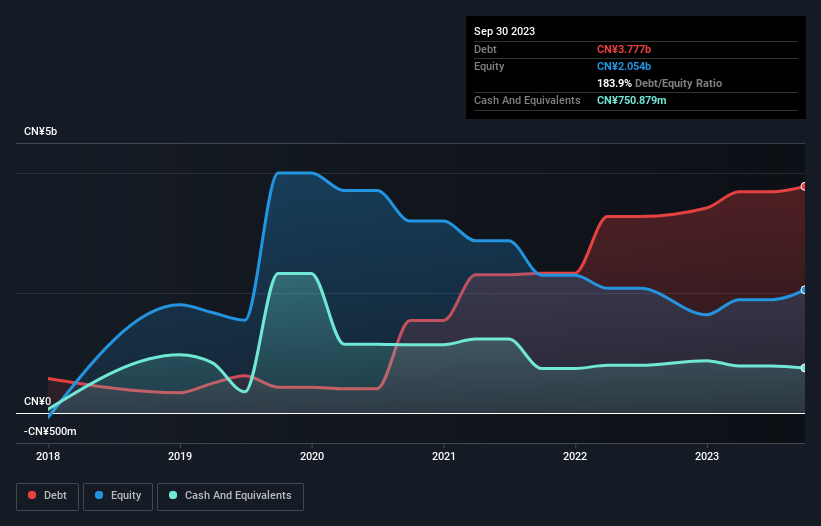Click the 2020 axis label

click(x=312, y=456)
